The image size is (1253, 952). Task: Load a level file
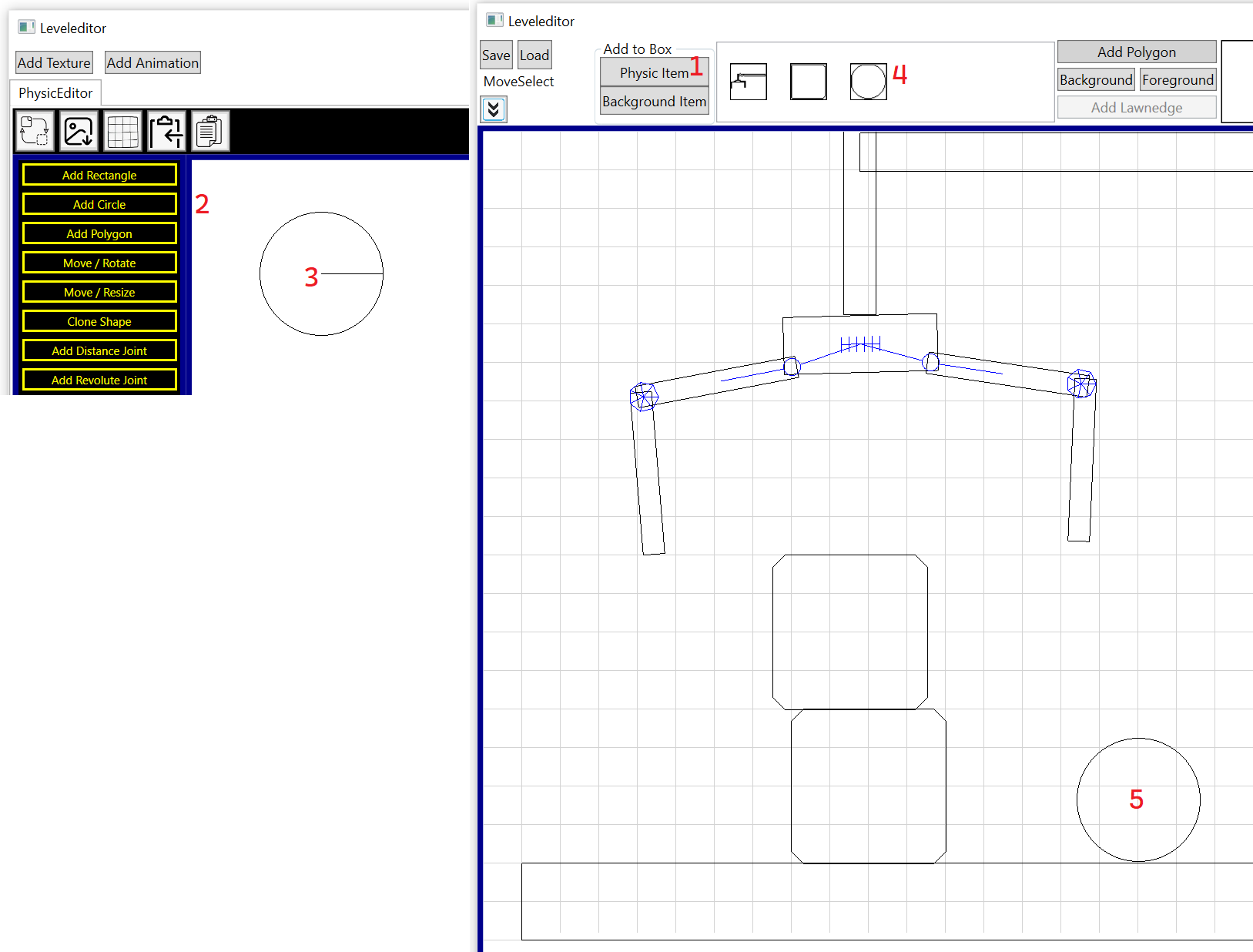pyautogui.click(x=534, y=55)
